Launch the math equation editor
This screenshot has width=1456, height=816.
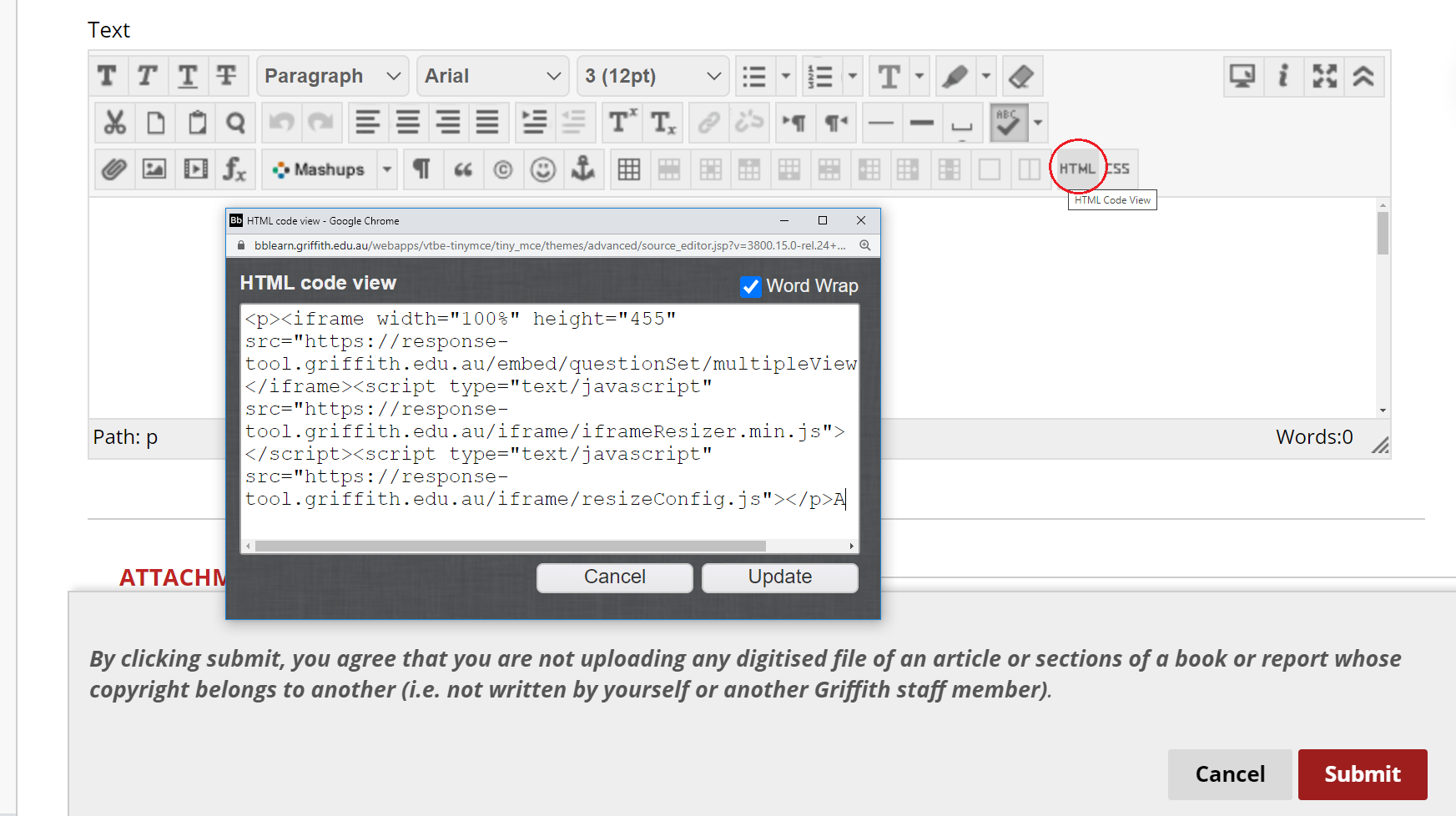pyautogui.click(x=235, y=169)
